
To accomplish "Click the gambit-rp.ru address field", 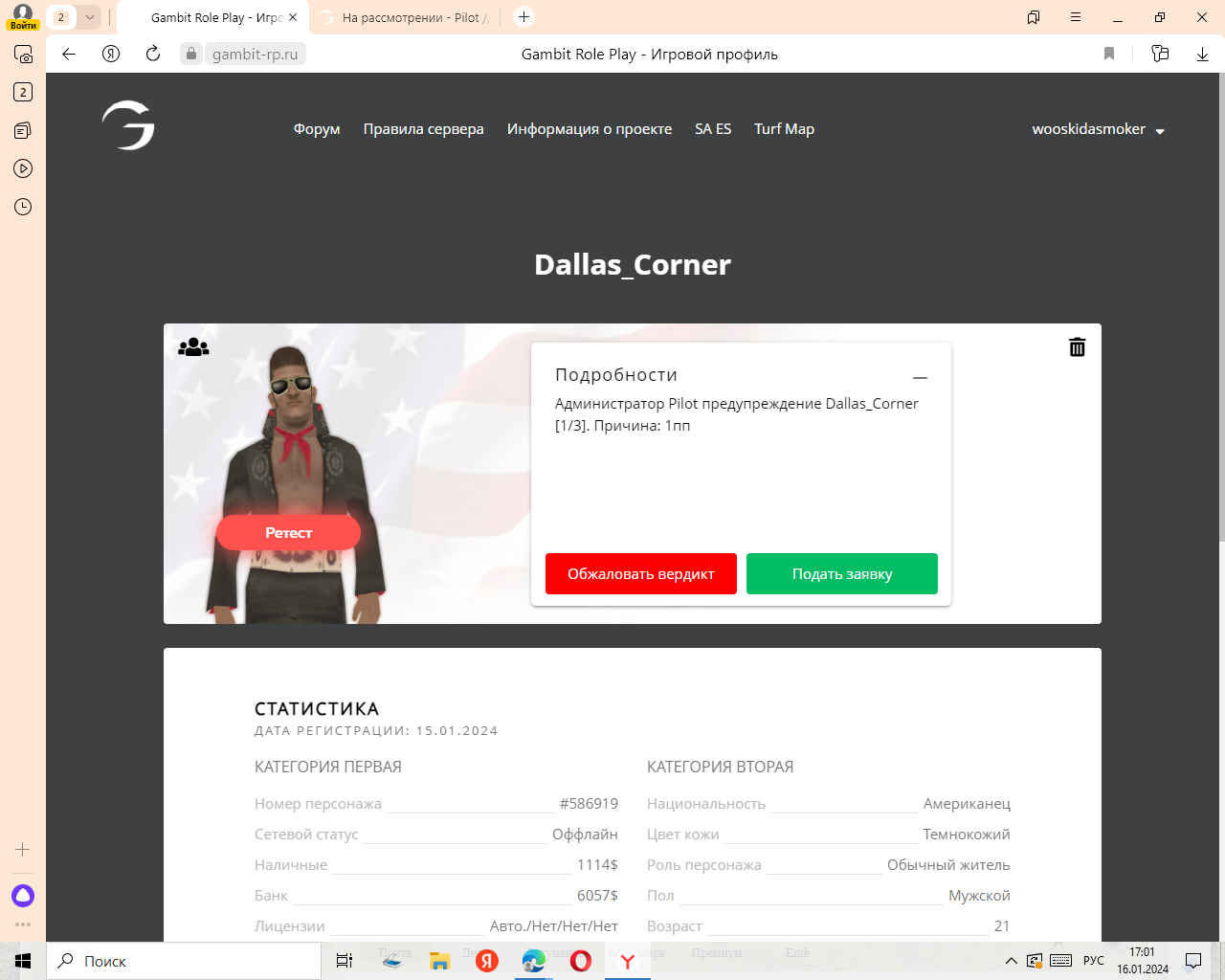I will [255, 55].
